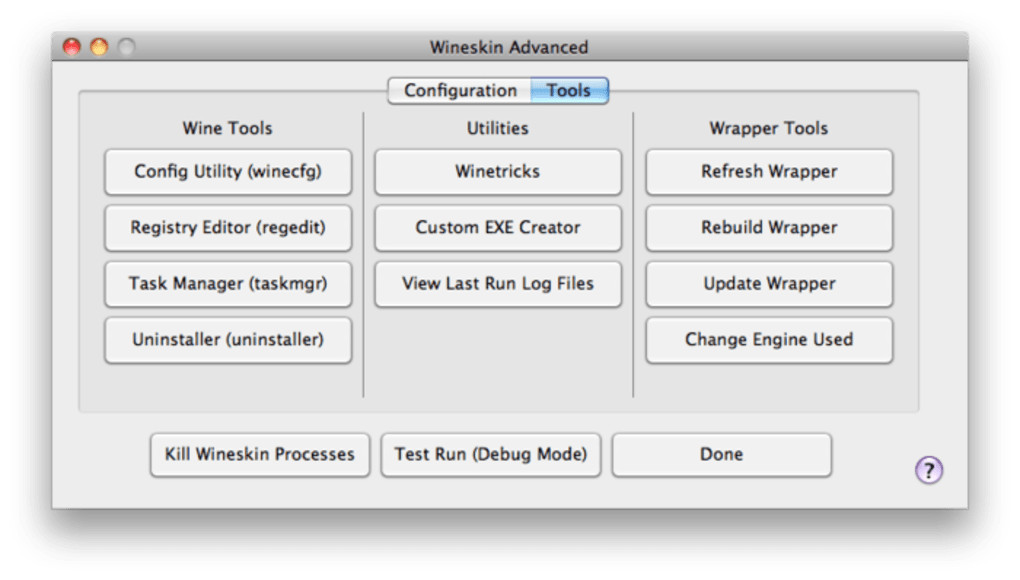Launch Custom EXE Creator
The image size is (1020, 580).
coord(498,228)
